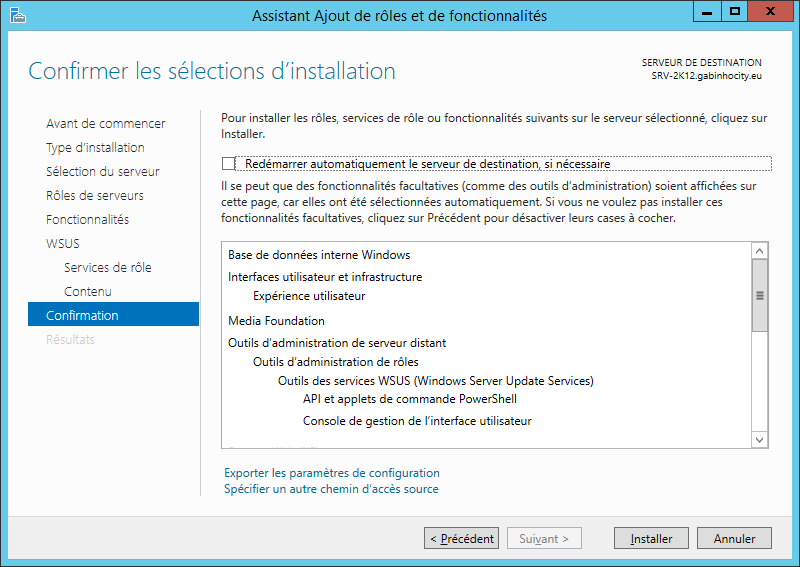The height and width of the screenshot is (567, 800).
Task: Click the scroll up arrow in the list
Action: pyautogui.click(x=759, y=251)
